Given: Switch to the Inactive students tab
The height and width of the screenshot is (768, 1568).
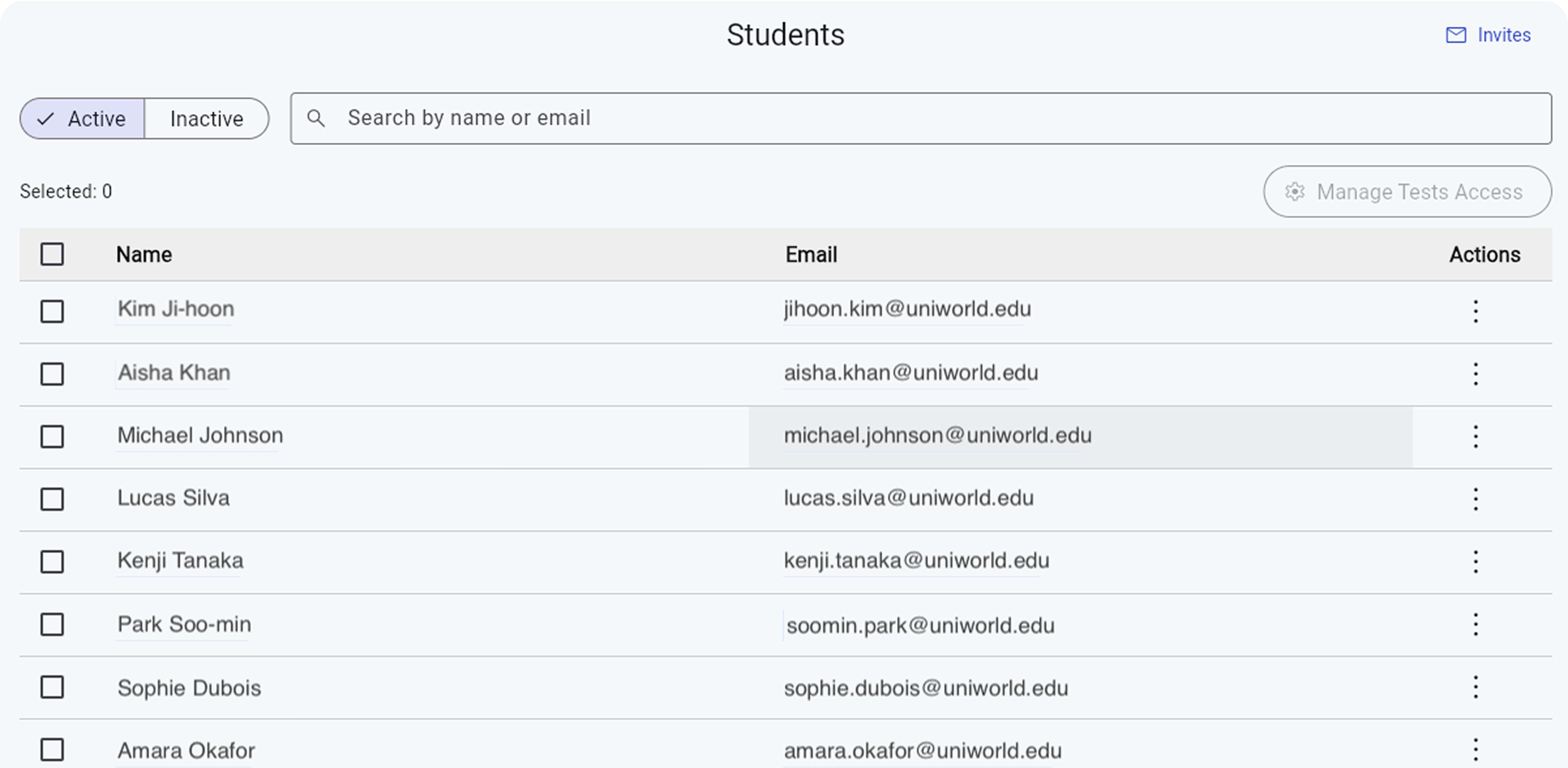Looking at the screenshot, I should (x=206, y=119).
